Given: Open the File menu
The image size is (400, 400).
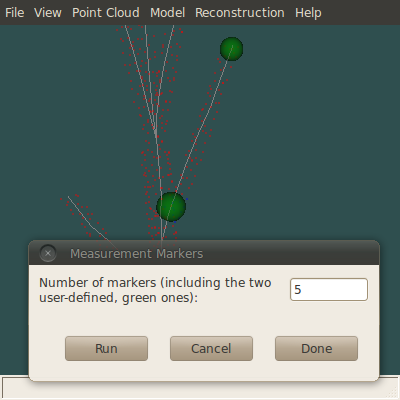Looking at the screenshot, I should pyautogui.click(x=15, y=13).
